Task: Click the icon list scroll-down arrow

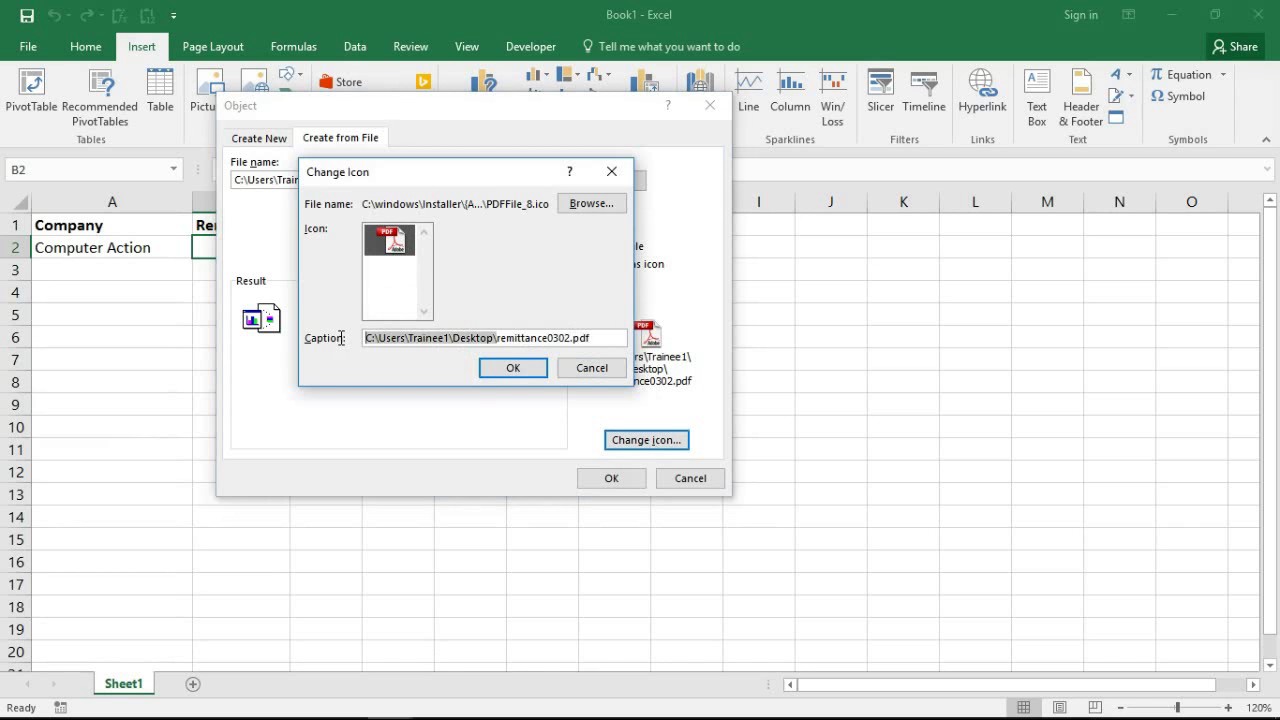Action: pyautogui.click(x=424, y=312)
